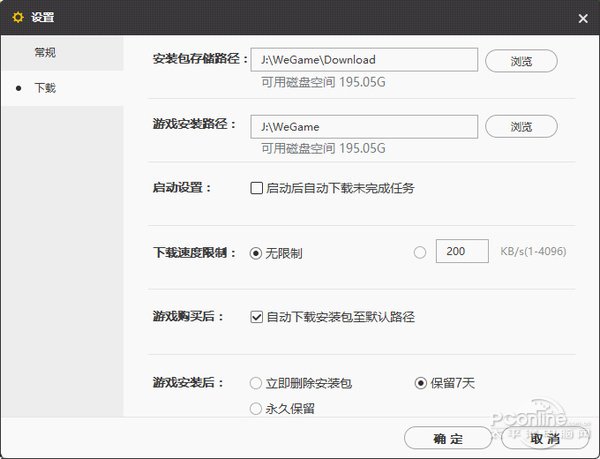Select the 无限制 download speed option
This screenshot has height=459, width=600.
coord(256,253)
